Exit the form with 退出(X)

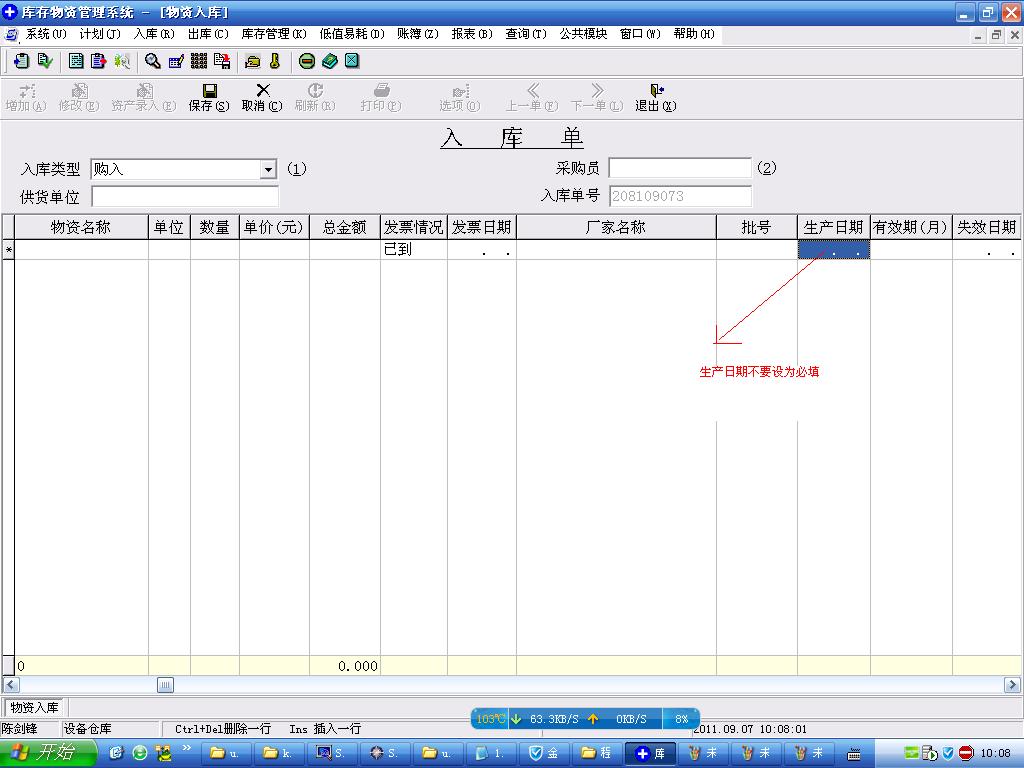656,97
